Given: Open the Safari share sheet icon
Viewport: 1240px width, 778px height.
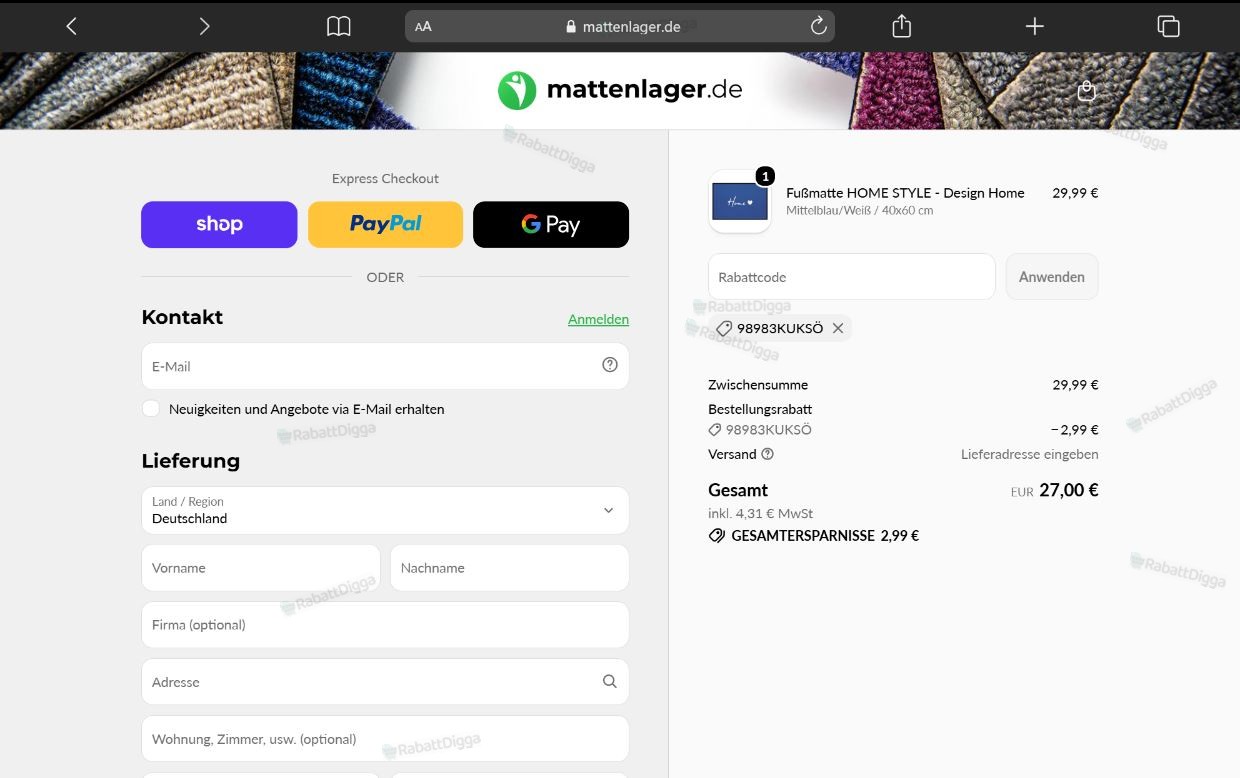Looking at the screenshot, I should pyautogui.click(x=901, y=26).
